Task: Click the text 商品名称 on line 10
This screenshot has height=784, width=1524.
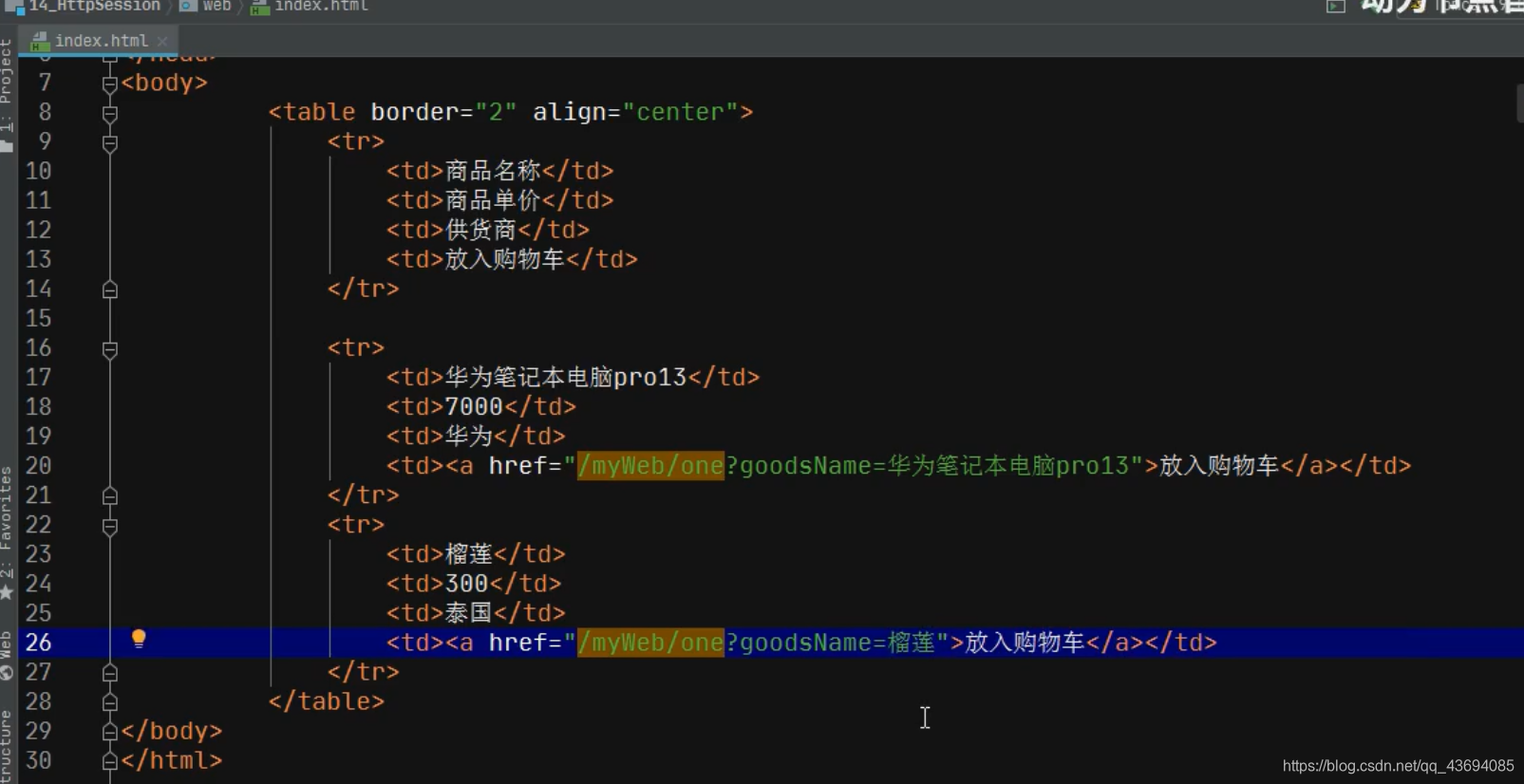Action: click(x=494, y=171)
